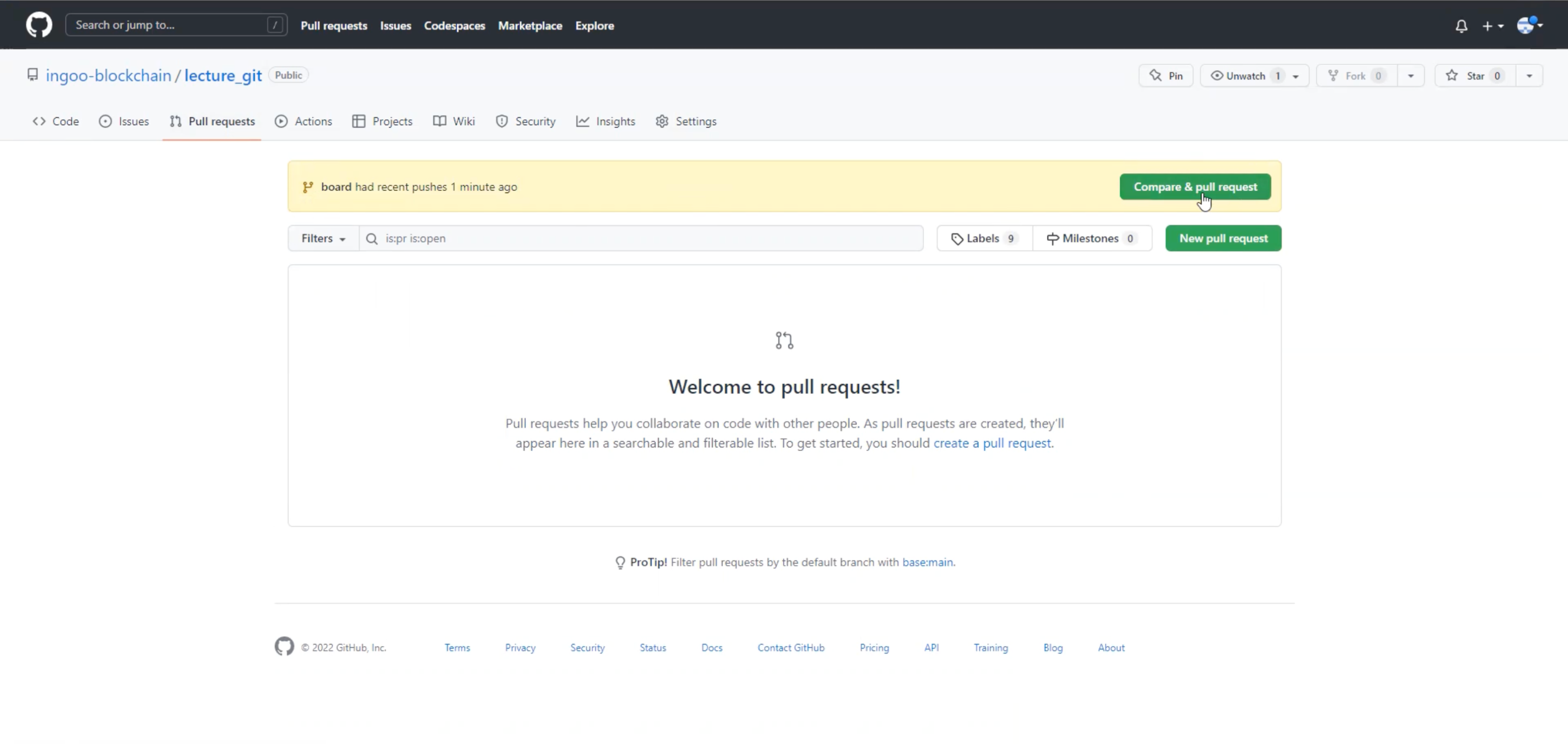Open the plus create-new dropdown
This screenshot has height=744, width=1568.
1492,26
